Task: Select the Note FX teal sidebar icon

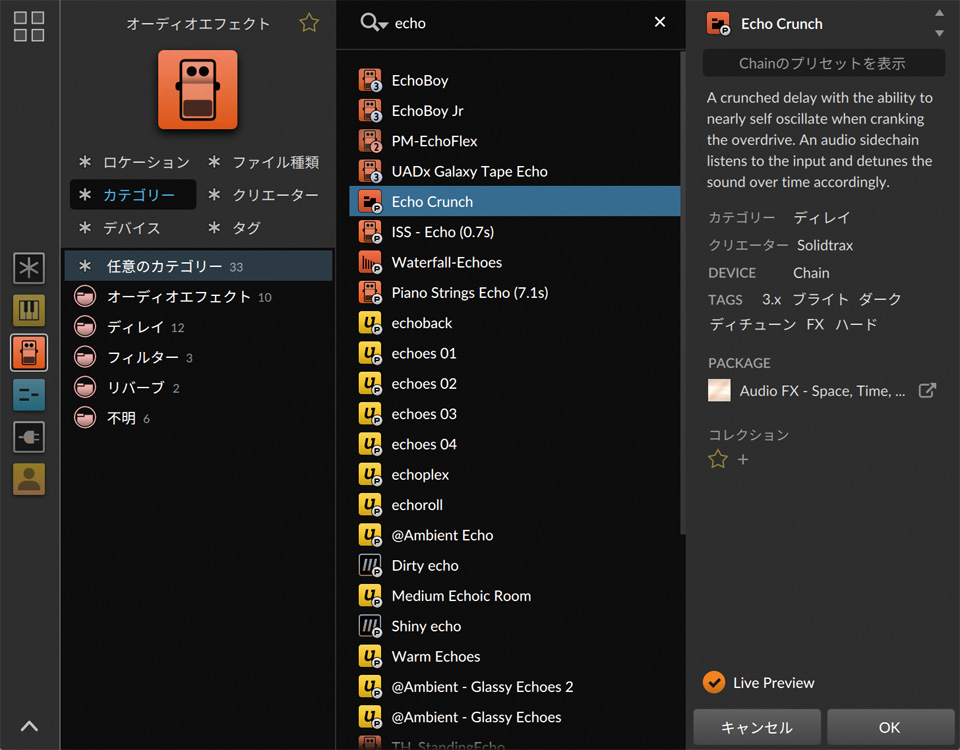Action: pos(29,395)
